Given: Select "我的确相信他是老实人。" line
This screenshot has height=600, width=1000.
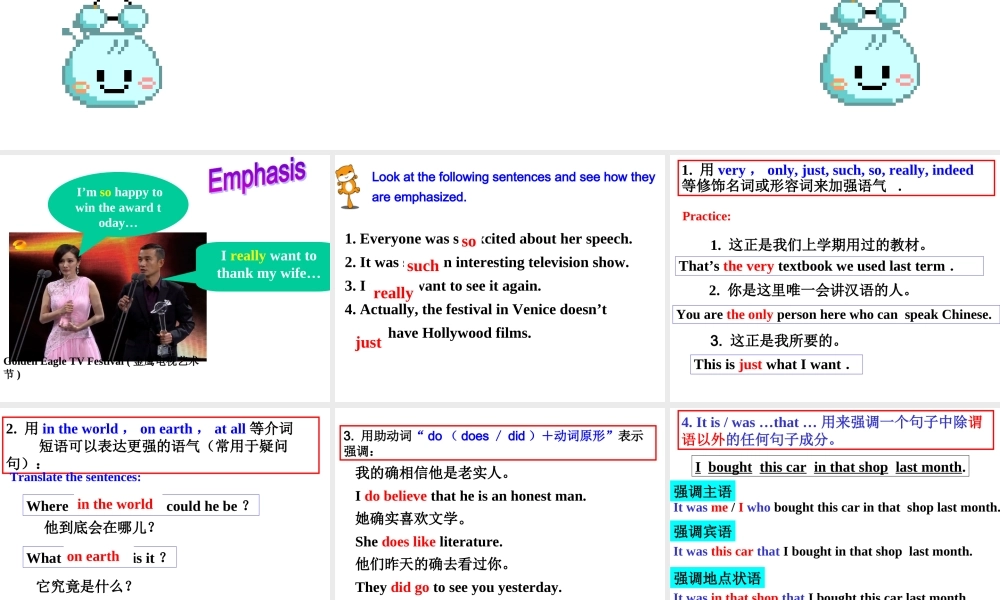Looking at the screenshot, I should click(x=433, y=473).
